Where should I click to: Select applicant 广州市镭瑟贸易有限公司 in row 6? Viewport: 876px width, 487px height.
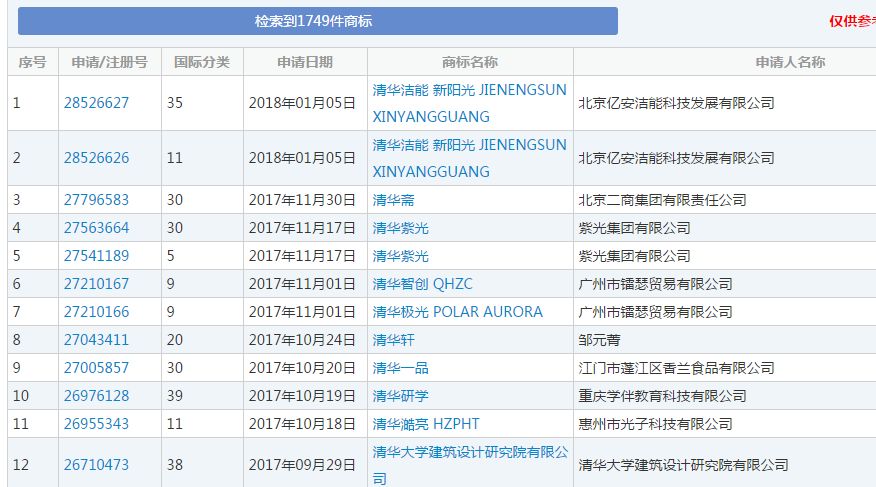click(655, 283)
